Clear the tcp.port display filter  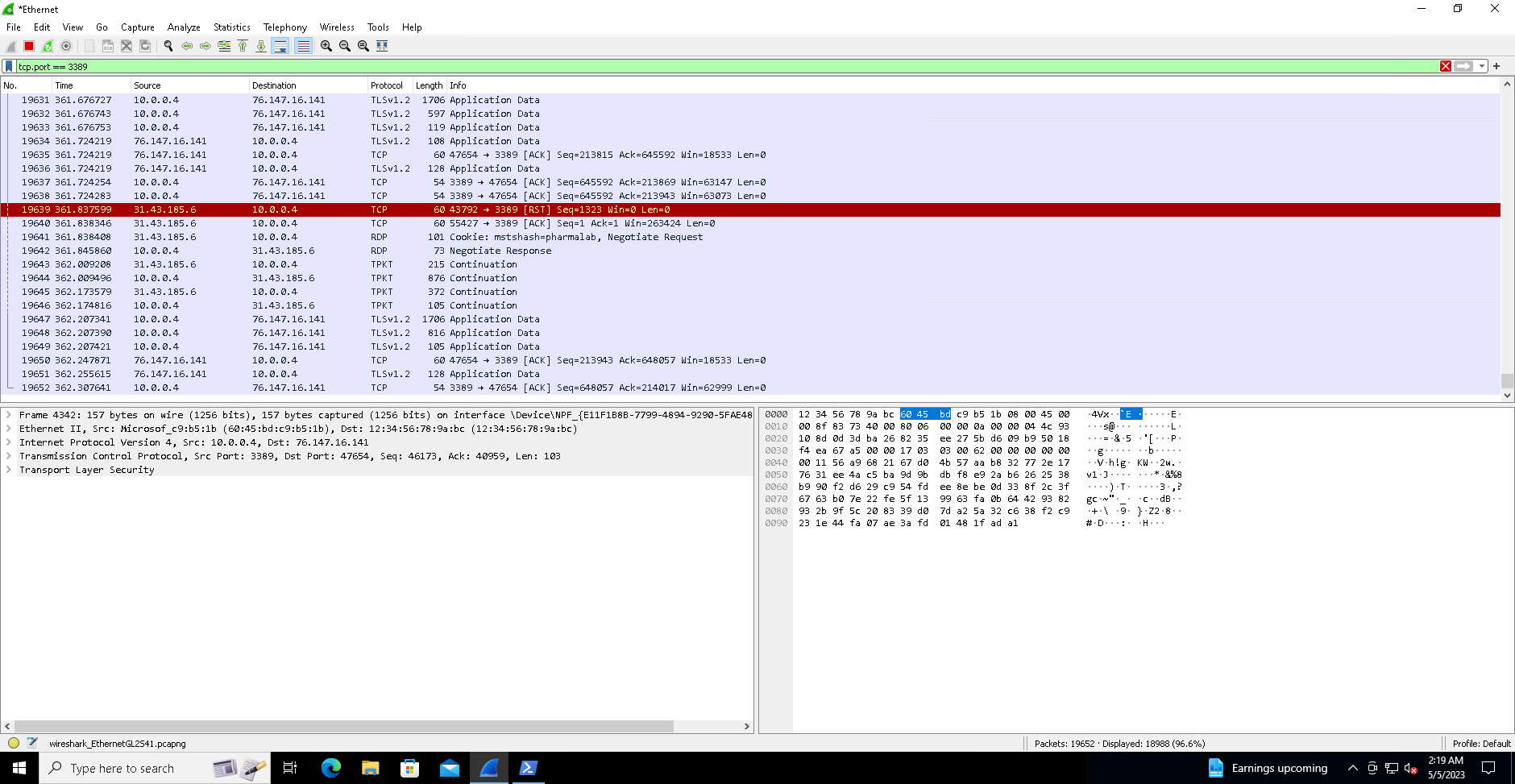click(1445, 66)
